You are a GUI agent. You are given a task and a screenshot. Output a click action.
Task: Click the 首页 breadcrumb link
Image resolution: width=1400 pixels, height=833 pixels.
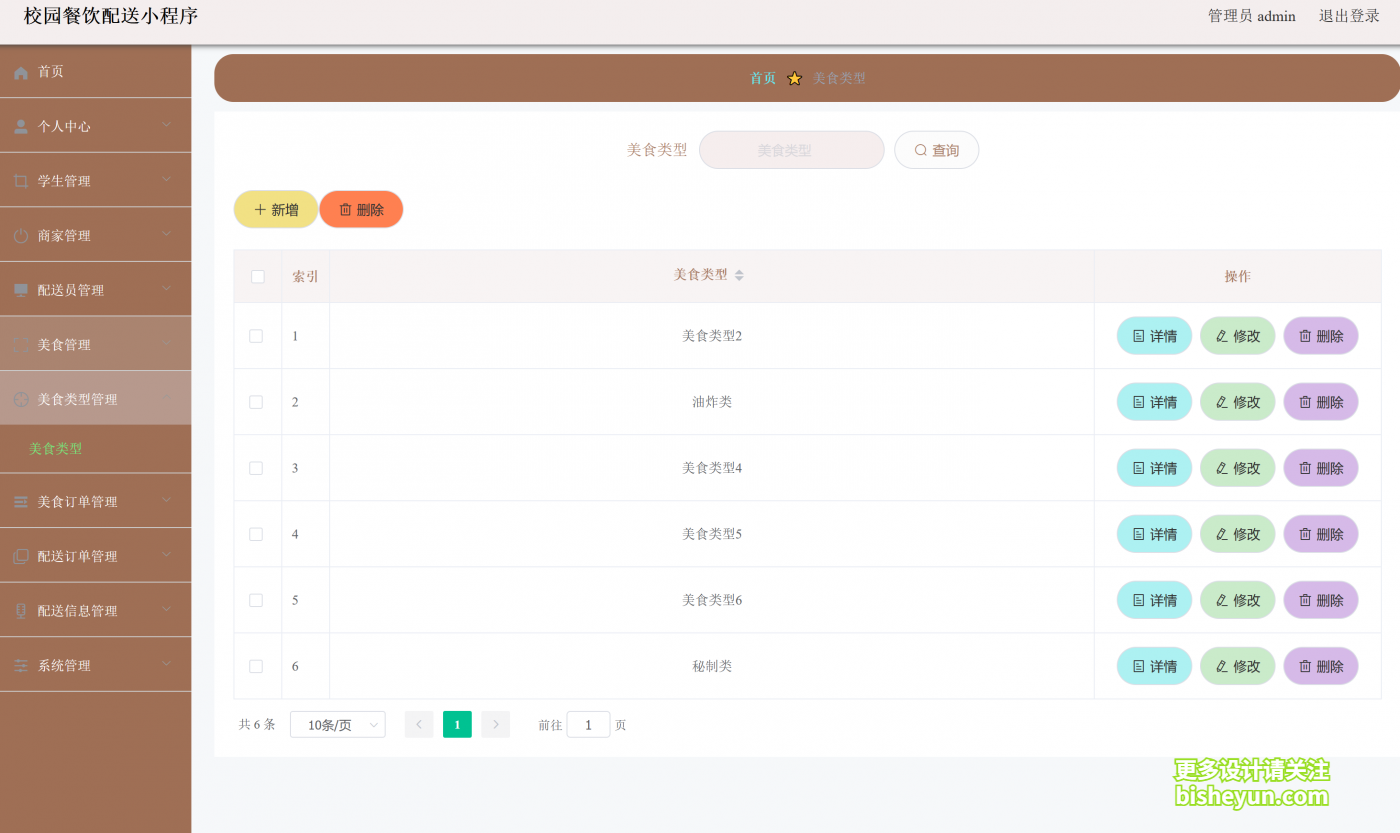click(763, 78)
